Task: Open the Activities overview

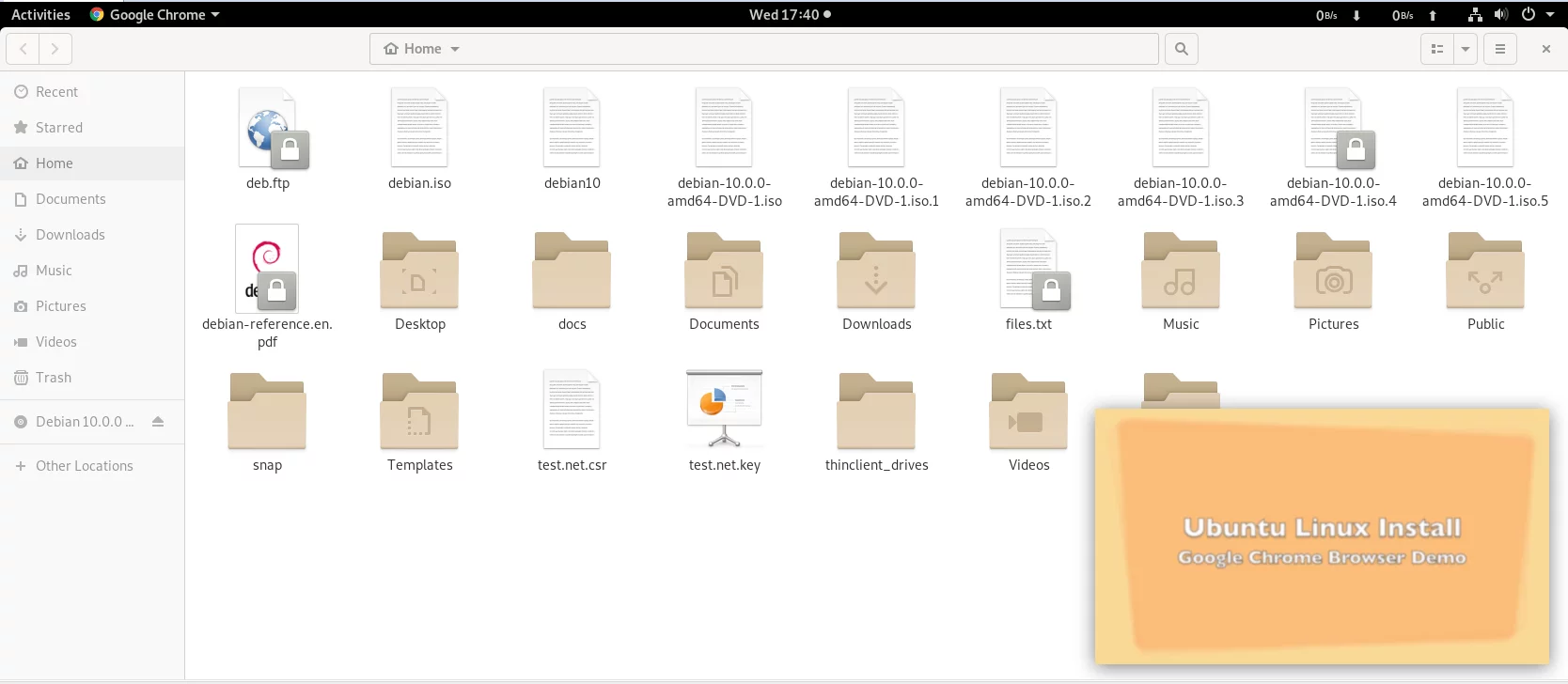Action: click(x=40, y=14)
